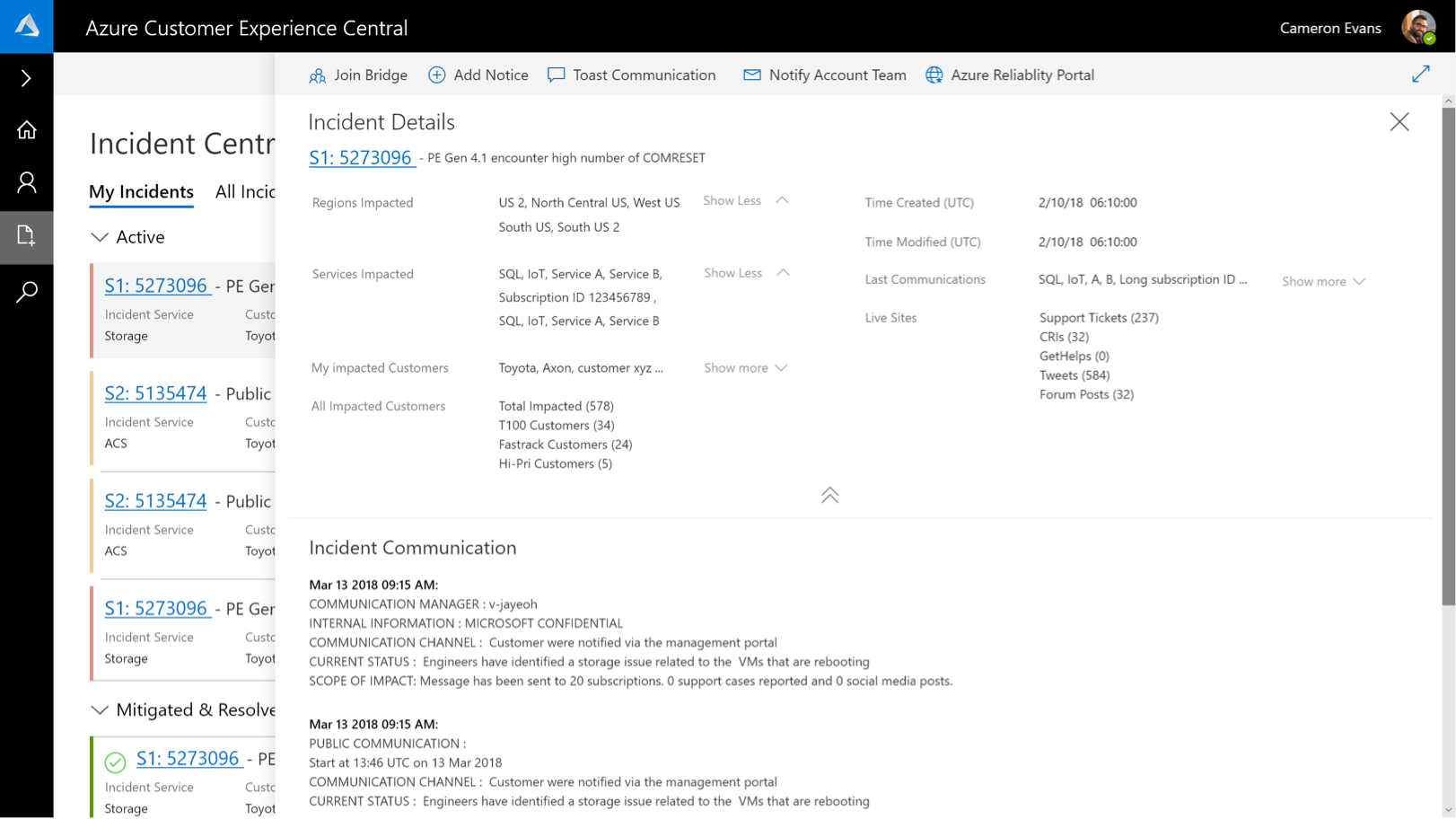Click Total Impacted (578) line
This screenshot has width=1456, height=819.
coord(556,407)
